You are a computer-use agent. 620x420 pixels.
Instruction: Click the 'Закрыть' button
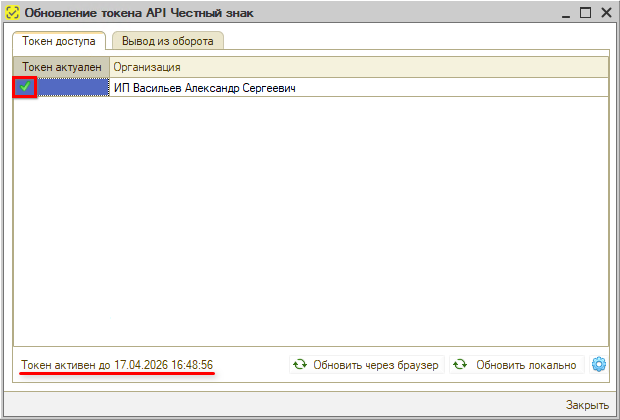[587, 405]
